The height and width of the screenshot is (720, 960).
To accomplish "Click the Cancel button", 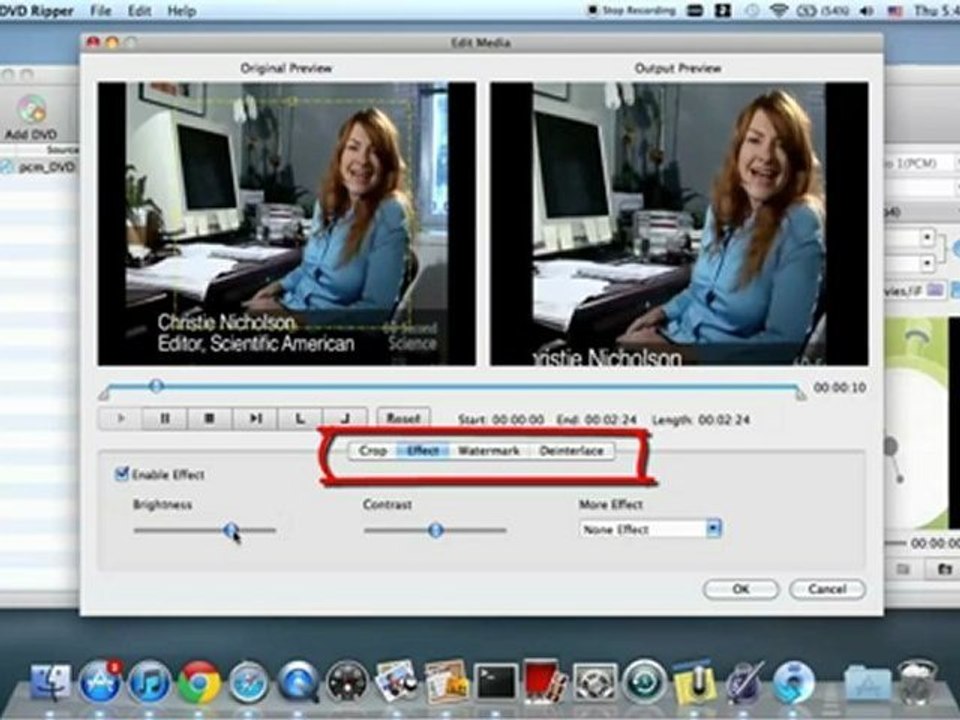I will pyautogui.click(x=827, y=589).
